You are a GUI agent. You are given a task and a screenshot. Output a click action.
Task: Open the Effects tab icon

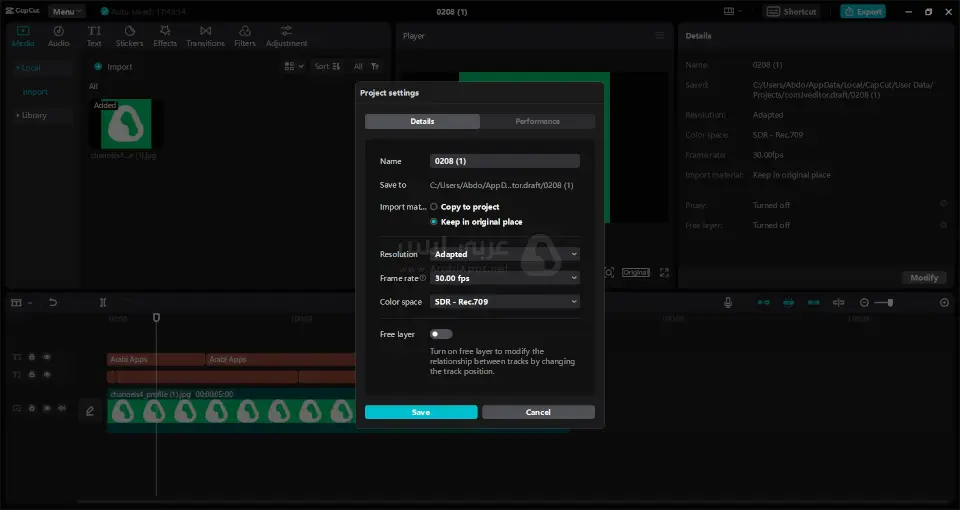(165, 31)
